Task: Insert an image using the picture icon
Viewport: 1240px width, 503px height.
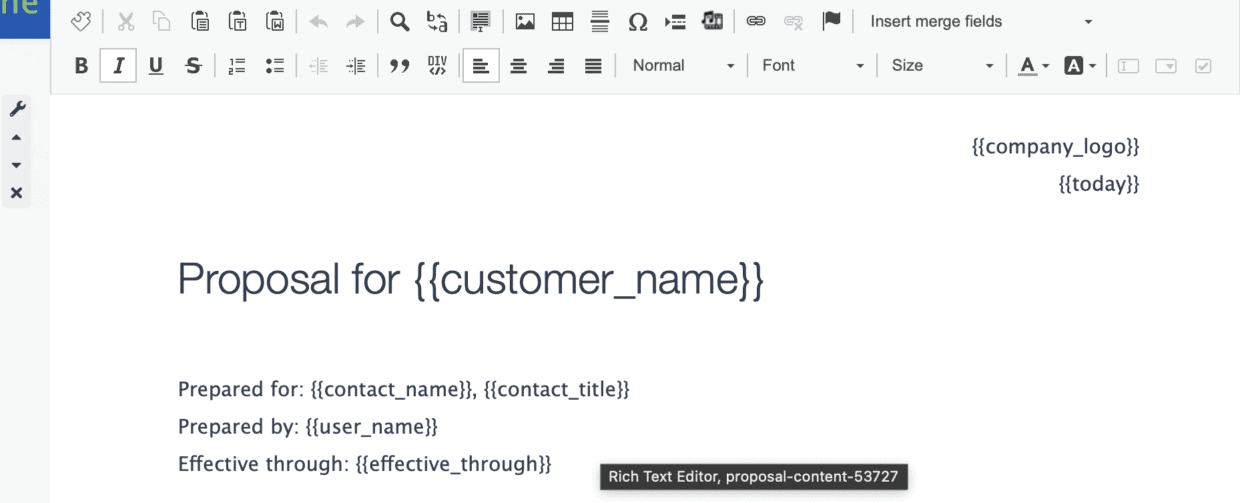Action: click(525, 22)
